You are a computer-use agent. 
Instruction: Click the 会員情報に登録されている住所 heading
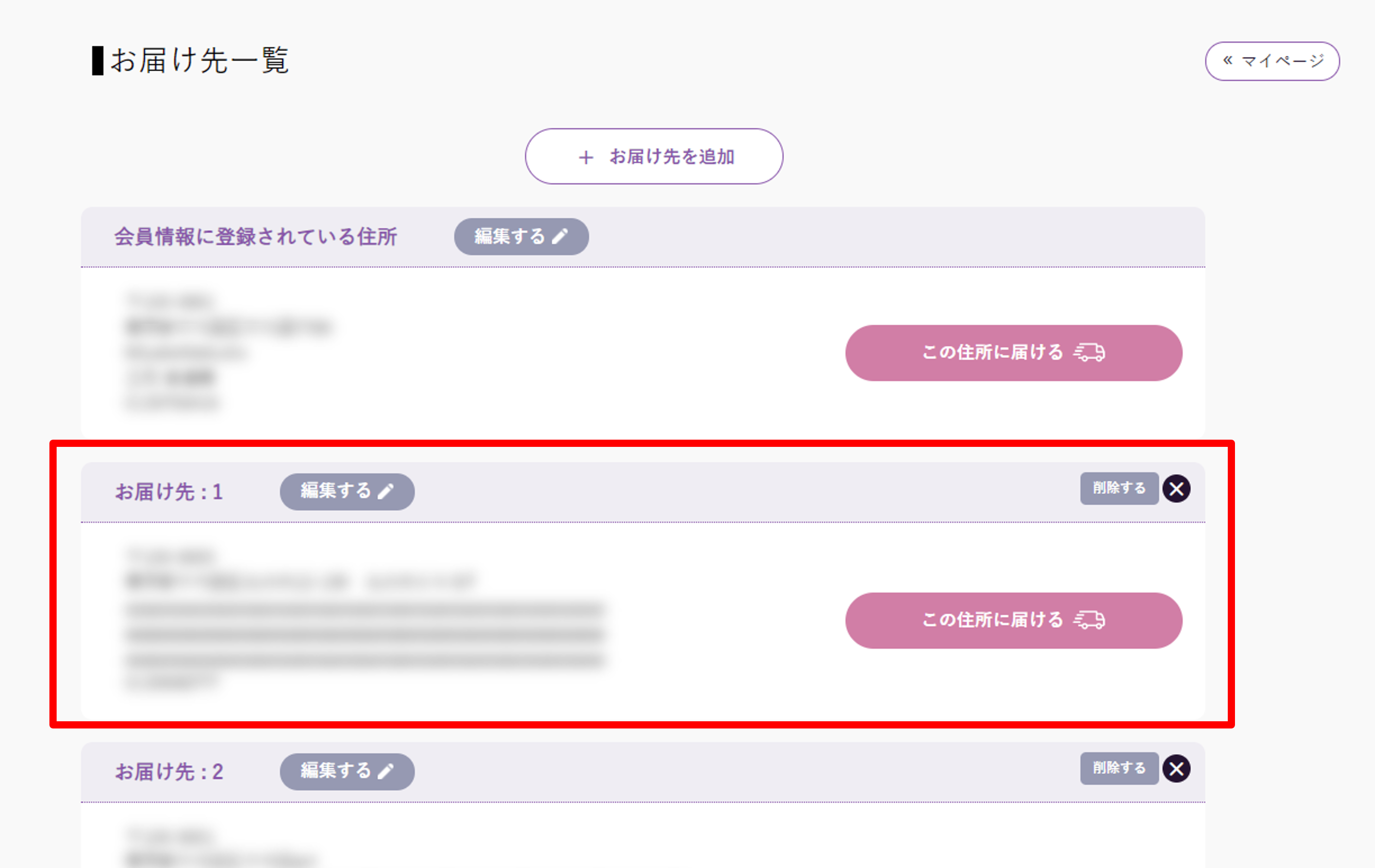[255, 236]
